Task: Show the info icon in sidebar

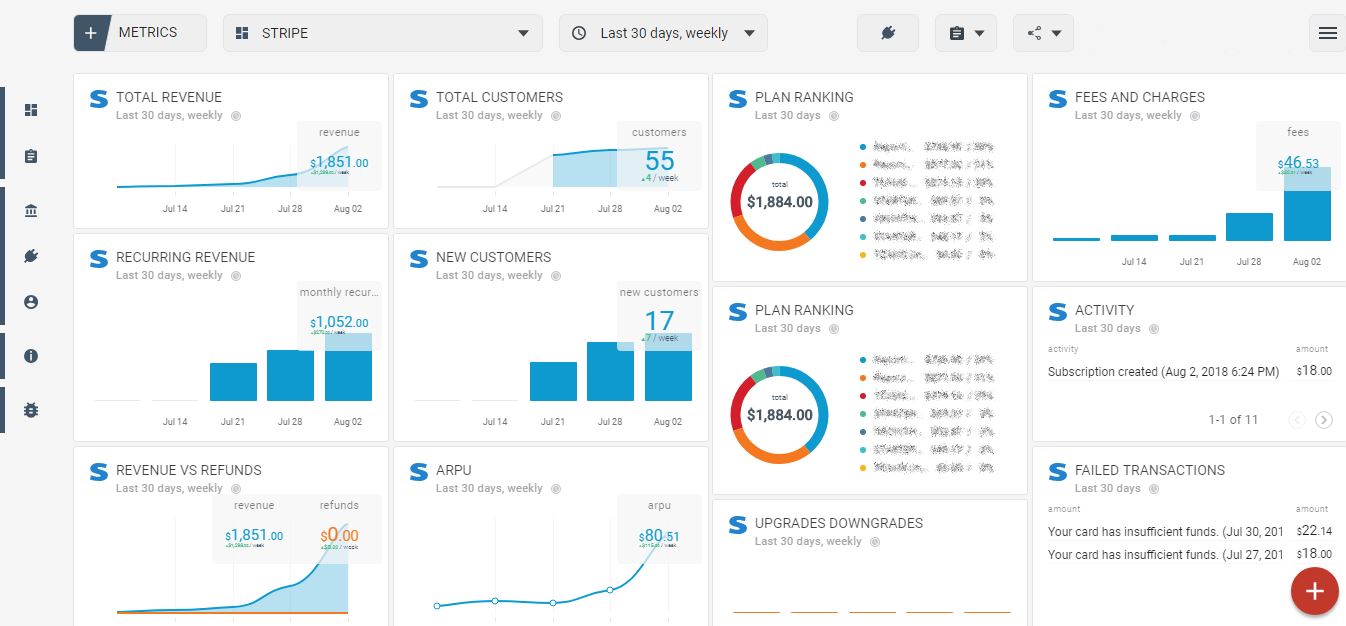Action: 31,356
